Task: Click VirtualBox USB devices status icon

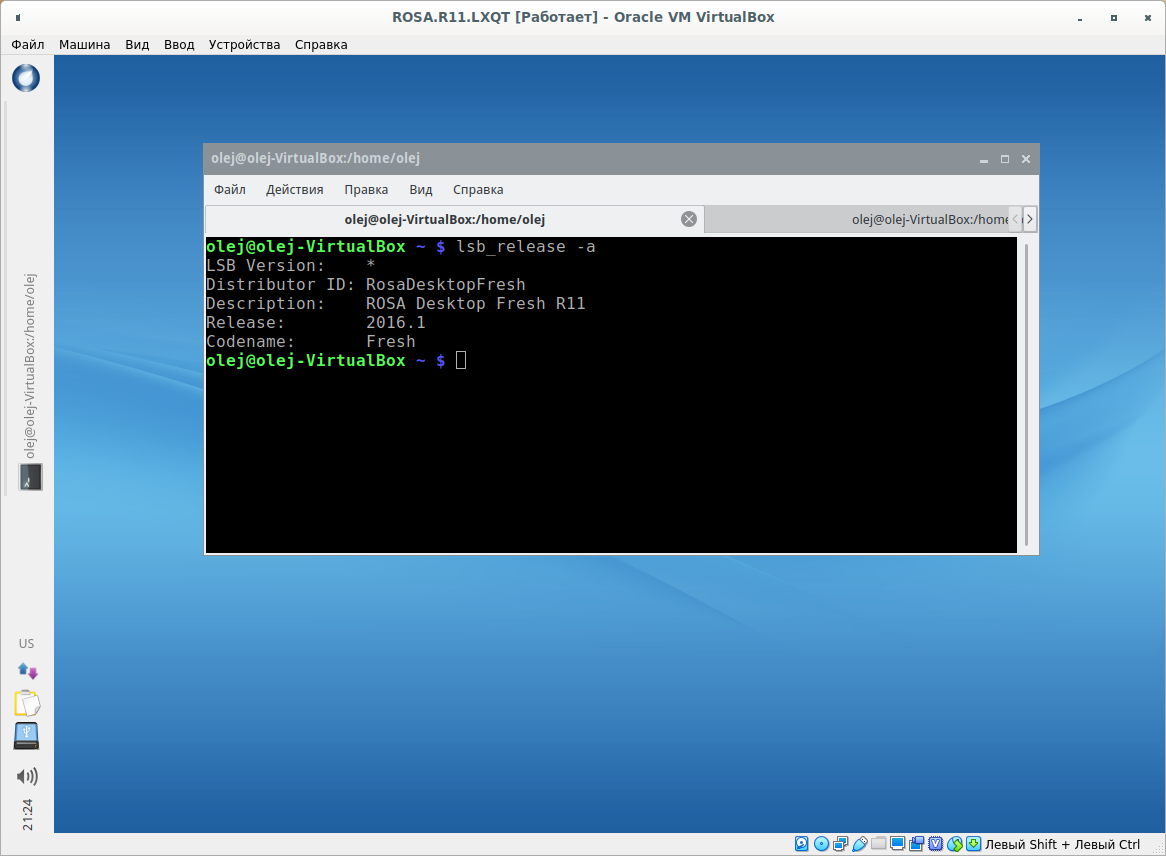Action: (x=859, y=845)
